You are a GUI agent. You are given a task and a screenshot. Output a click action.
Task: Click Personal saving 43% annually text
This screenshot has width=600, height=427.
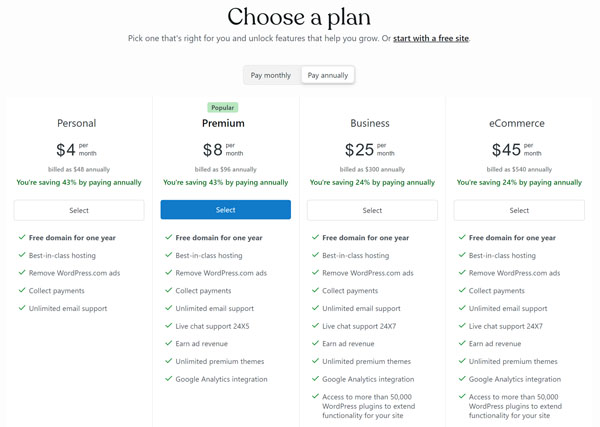[x=79, y=183]
